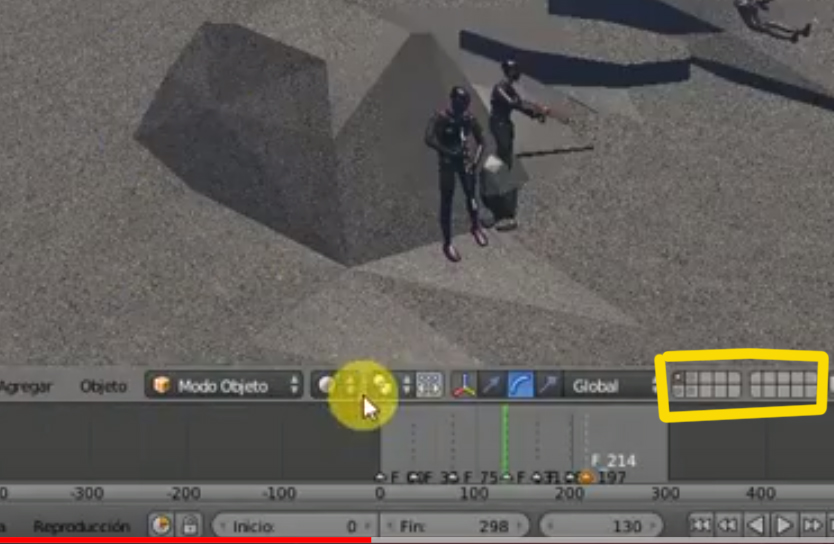Enable the translate manipulator arrow

click(x=491, y=386)
